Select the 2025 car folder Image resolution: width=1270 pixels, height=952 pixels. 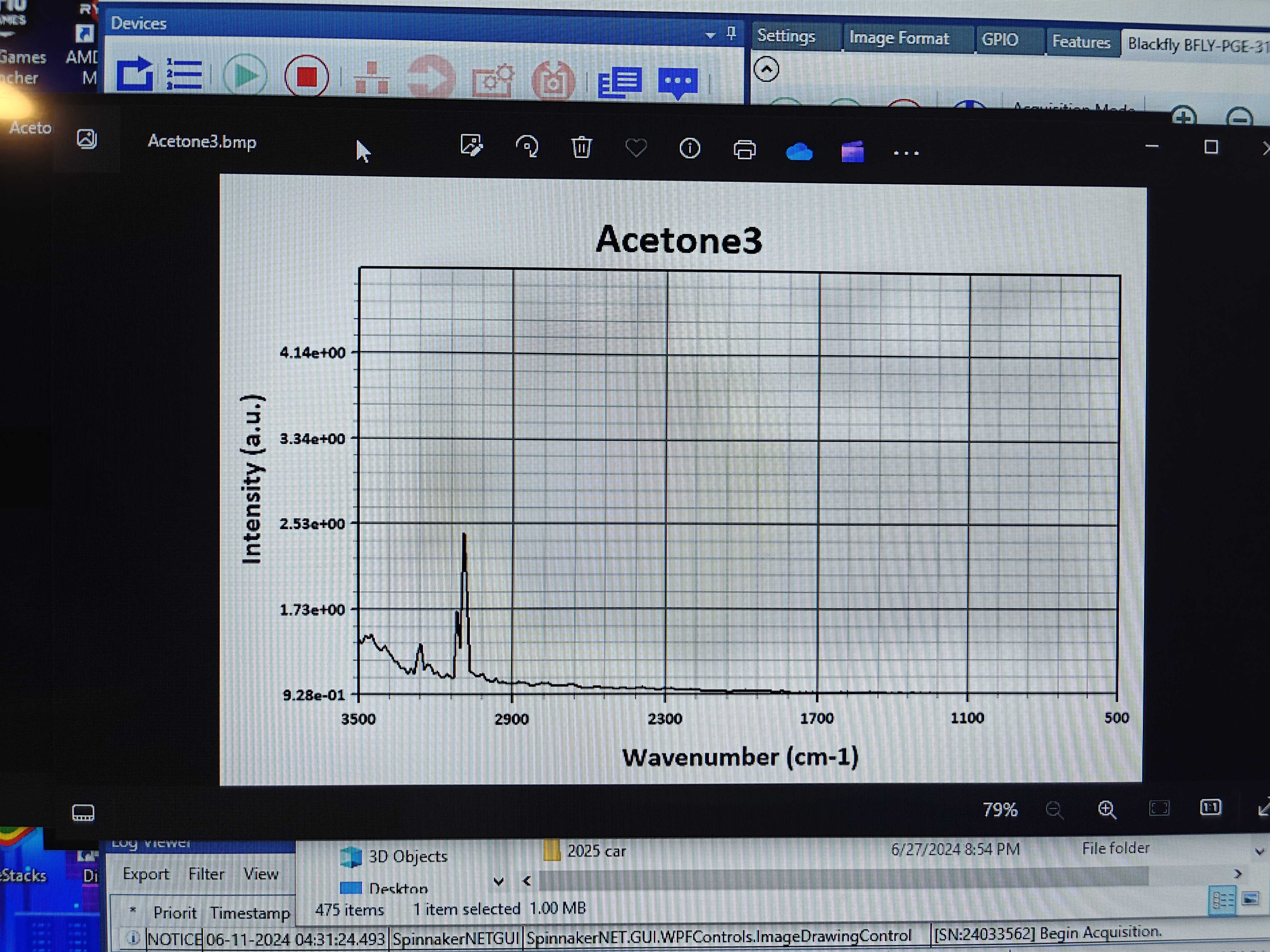point(595,851)
